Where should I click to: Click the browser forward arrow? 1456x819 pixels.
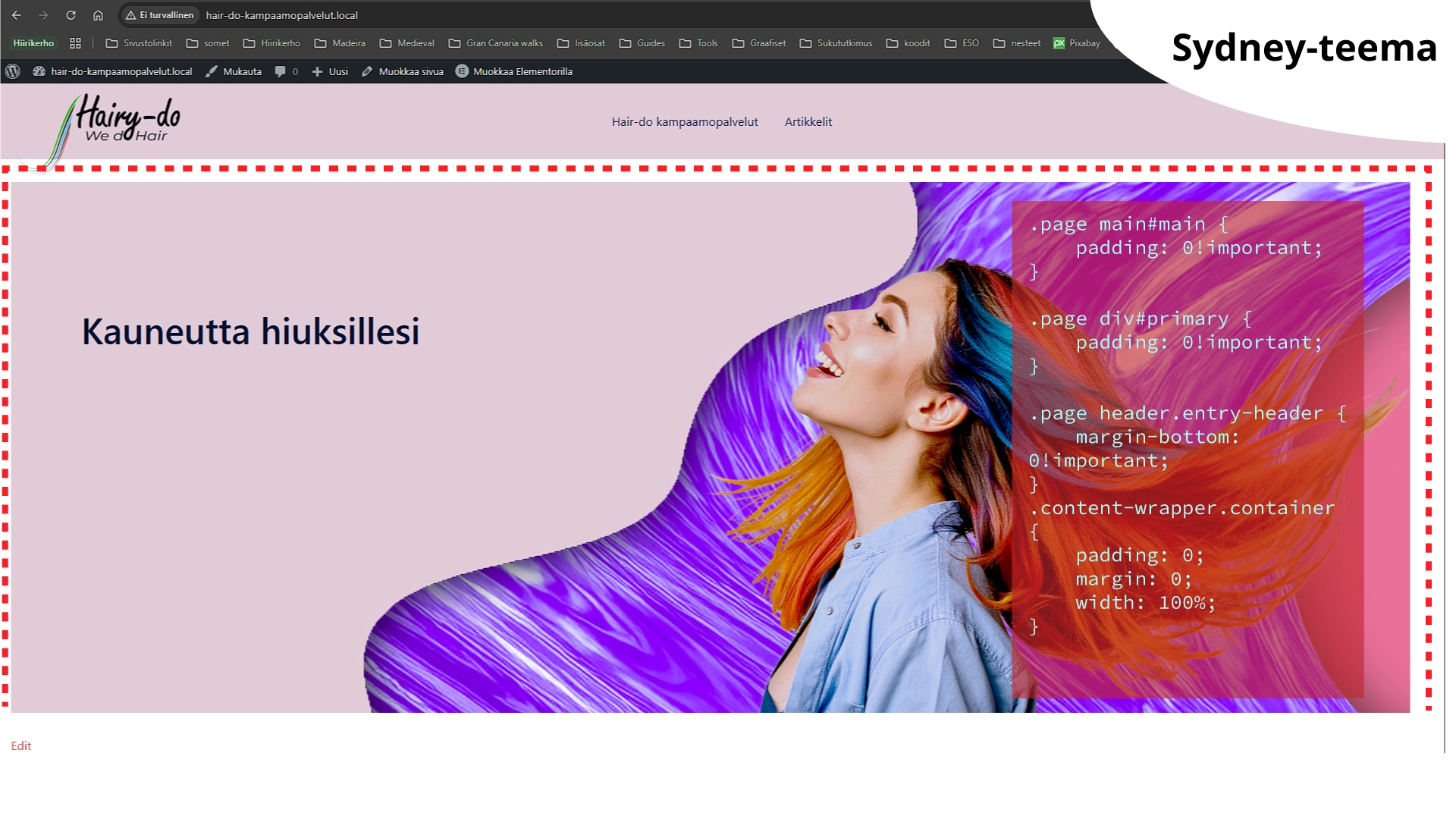(x=43, y=15)
